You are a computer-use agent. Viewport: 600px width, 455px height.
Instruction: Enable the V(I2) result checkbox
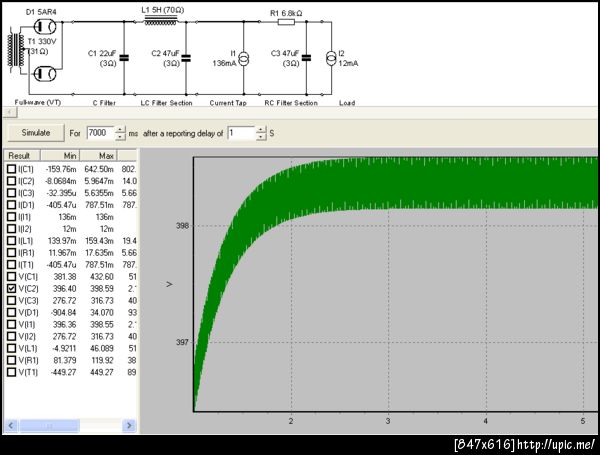[x=11, y=336]
